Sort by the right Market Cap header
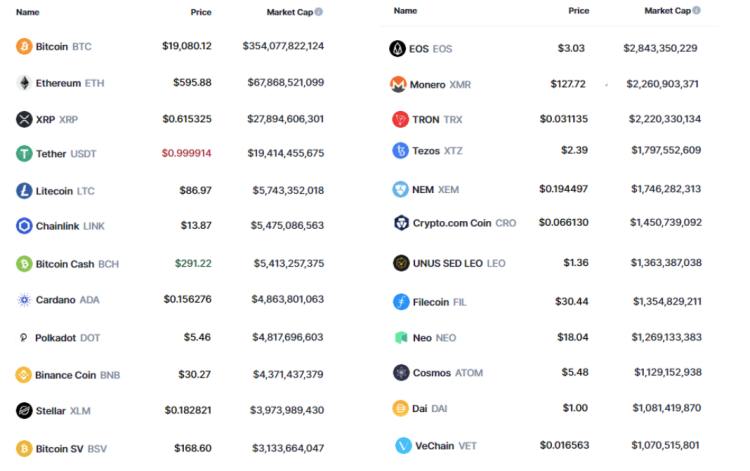 pyautogui.click(x=668, y=11)
